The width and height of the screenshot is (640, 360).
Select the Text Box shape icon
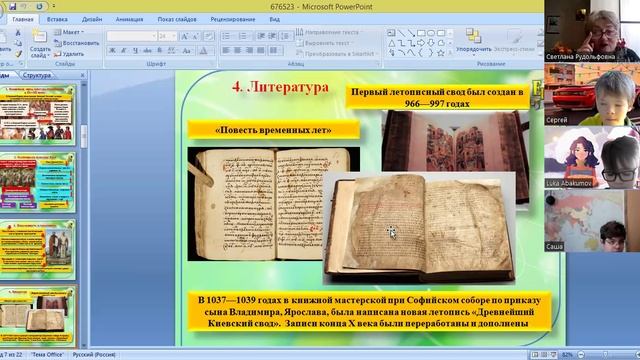click(x=391, y=33)
